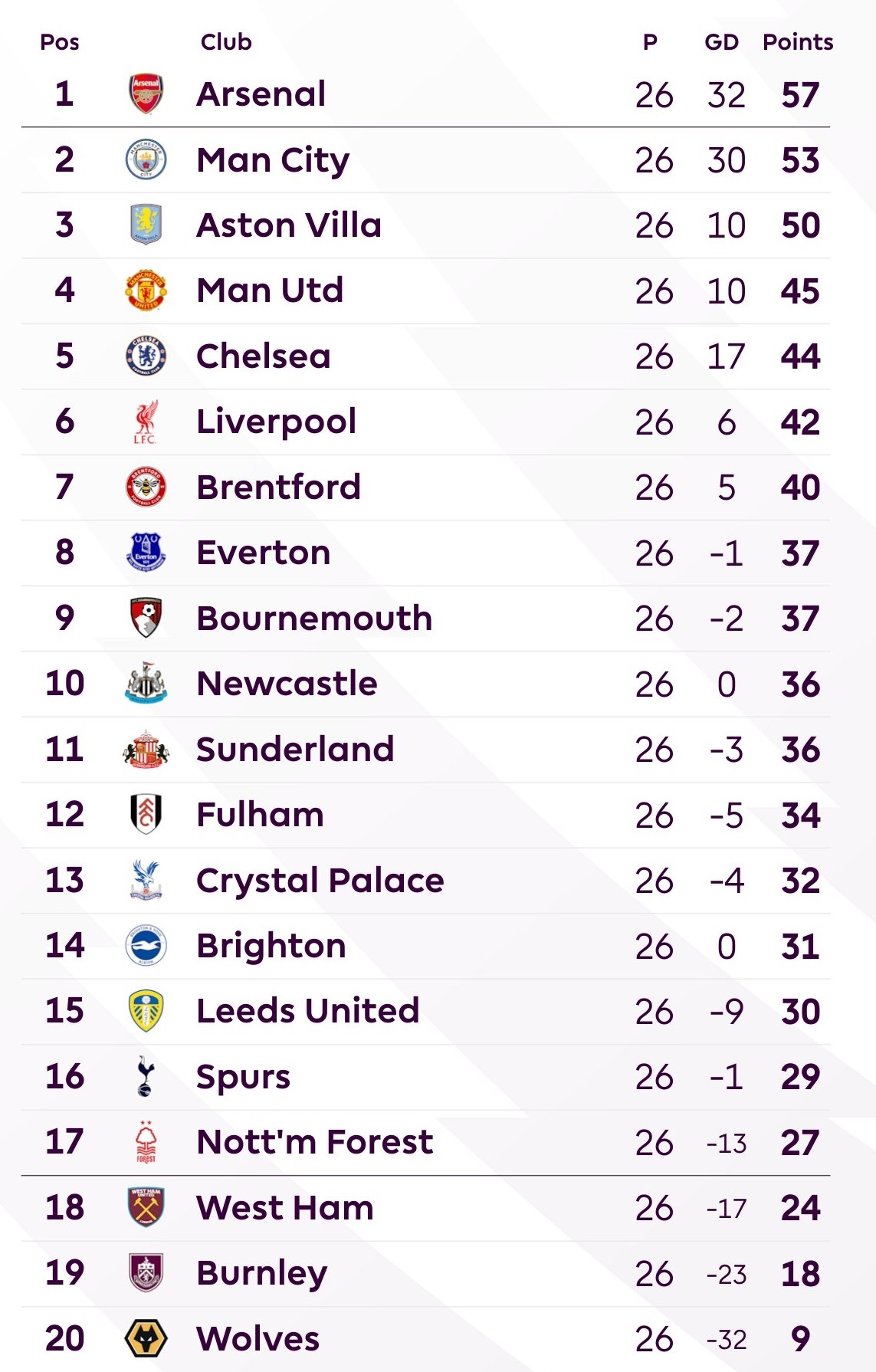This screenshot has height=1372, width=876.
Task: Open the Man Utd team name
Action: pyautogui.click(x=270, y=290)
